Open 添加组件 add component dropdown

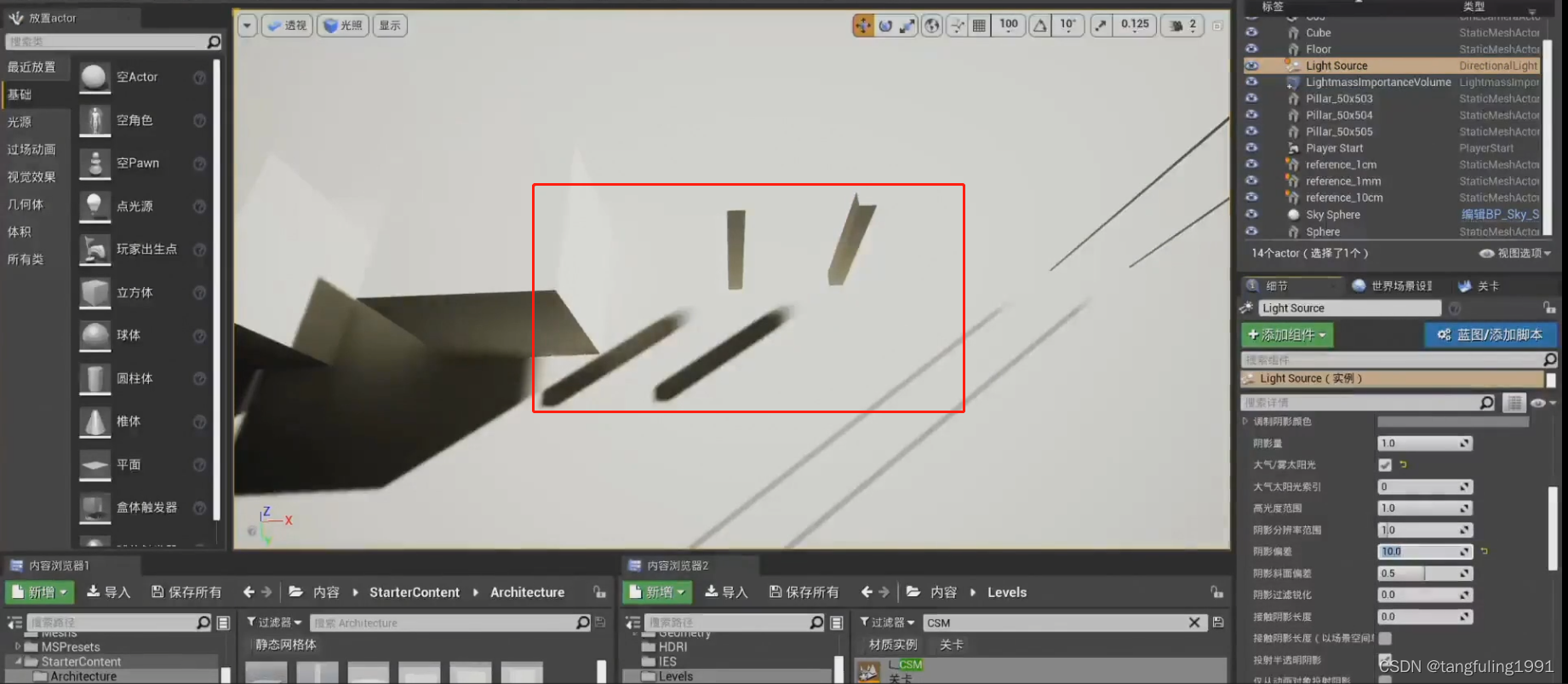1287,335
